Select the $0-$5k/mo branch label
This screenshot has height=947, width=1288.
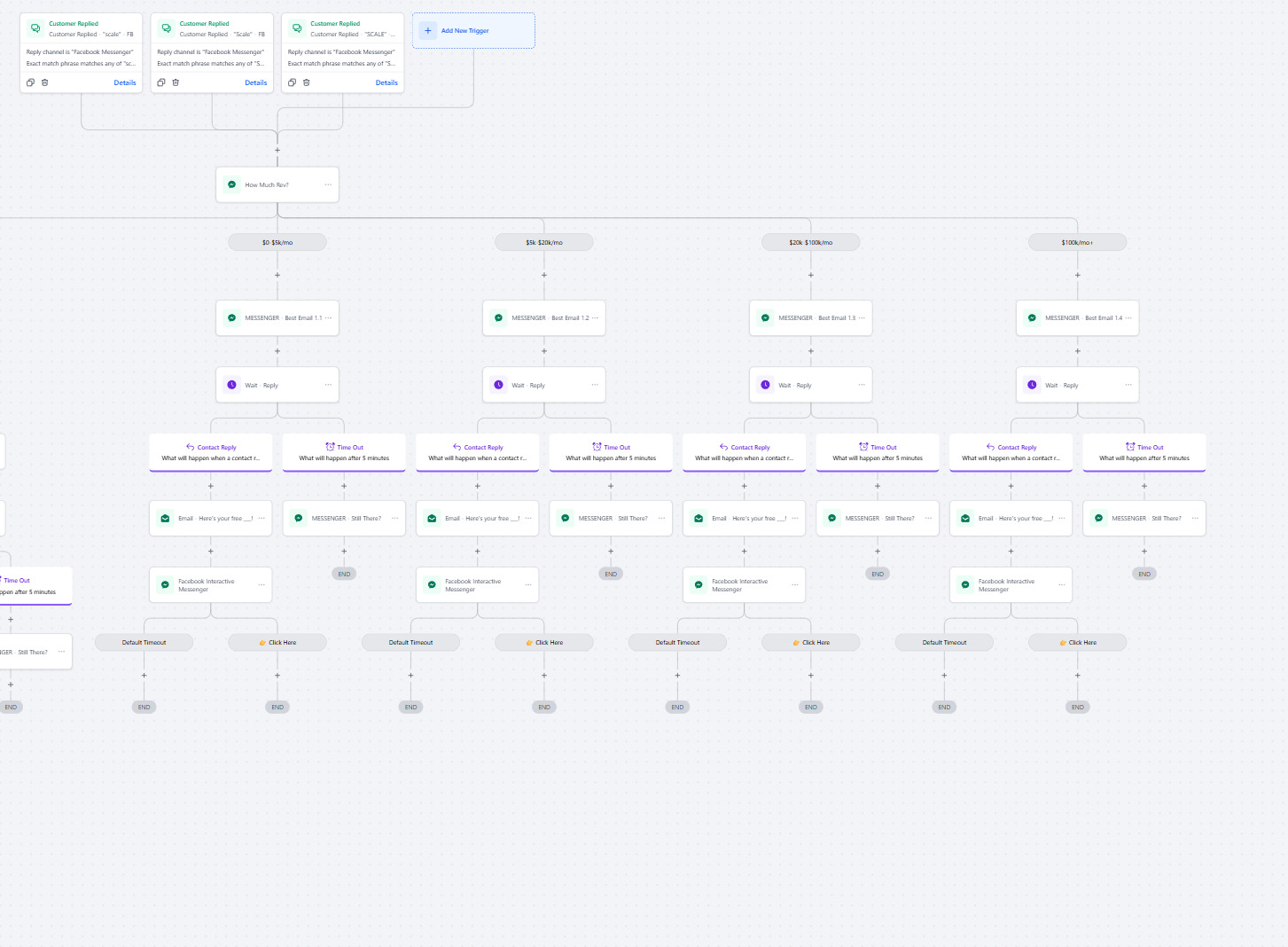277,242
